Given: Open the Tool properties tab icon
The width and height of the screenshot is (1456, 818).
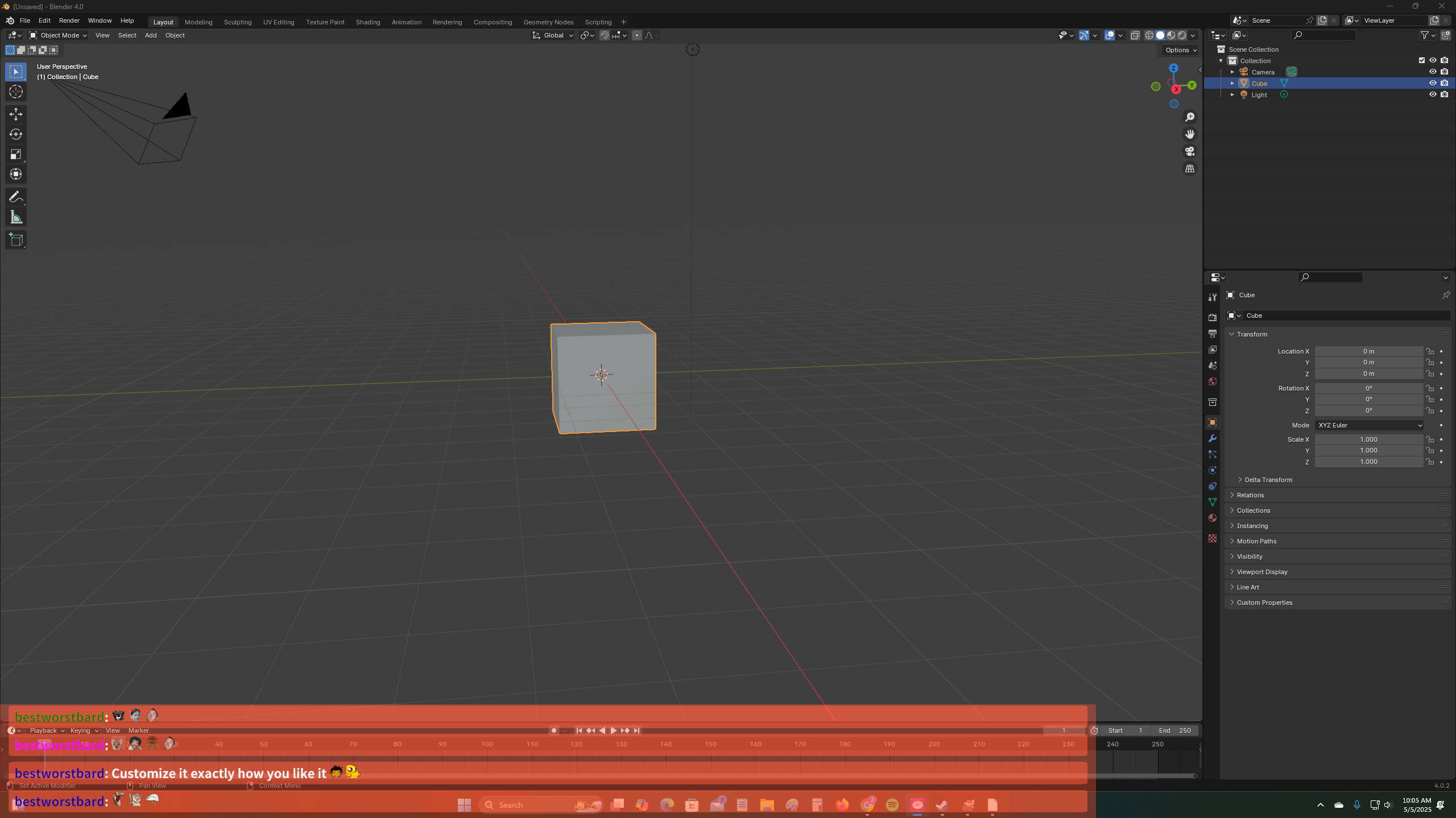Looking at the screenshot, I should pyautogui.click(x=1213, y=297).
